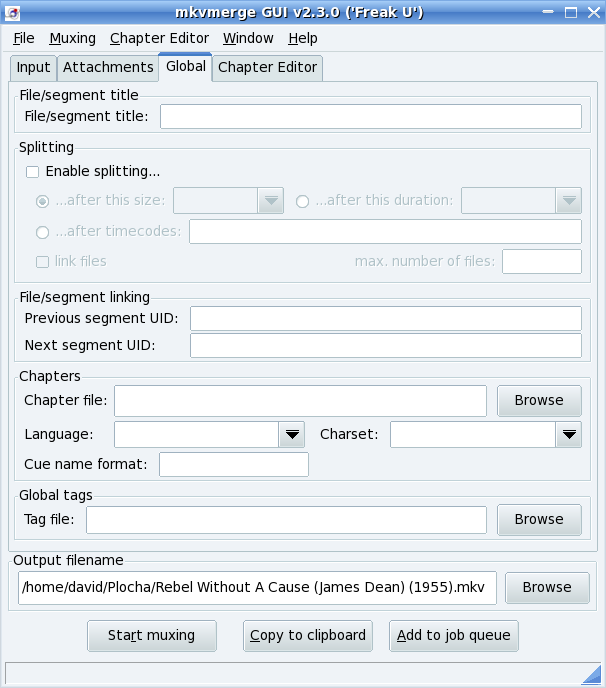Expand the after this duration dropdown arrow

pyautogui.click(x=569, y=201)
